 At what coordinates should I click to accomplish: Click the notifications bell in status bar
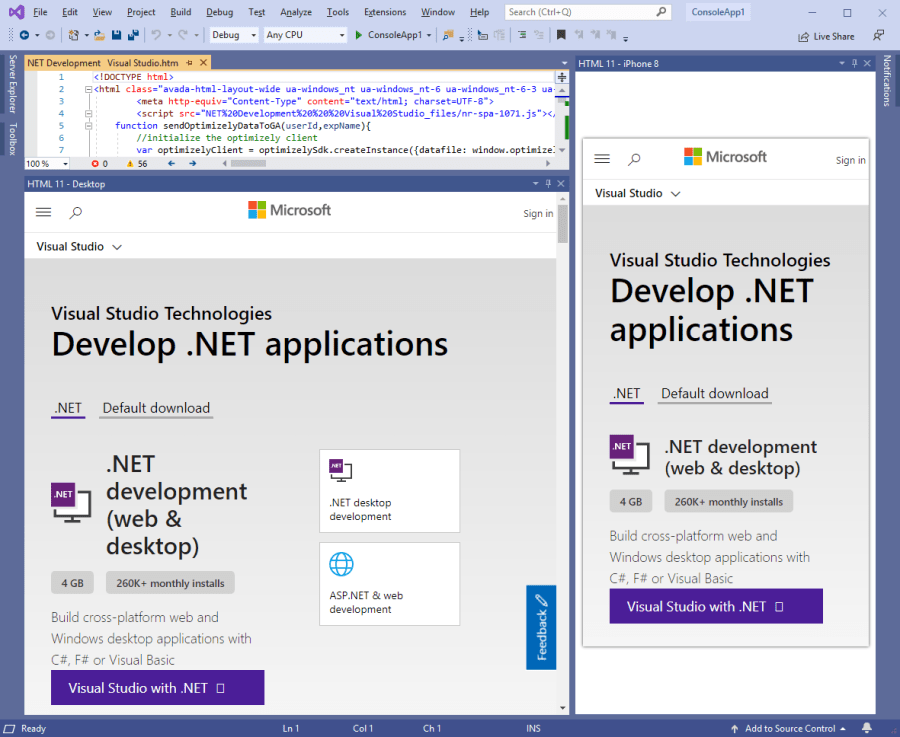[x=867, y=728]
